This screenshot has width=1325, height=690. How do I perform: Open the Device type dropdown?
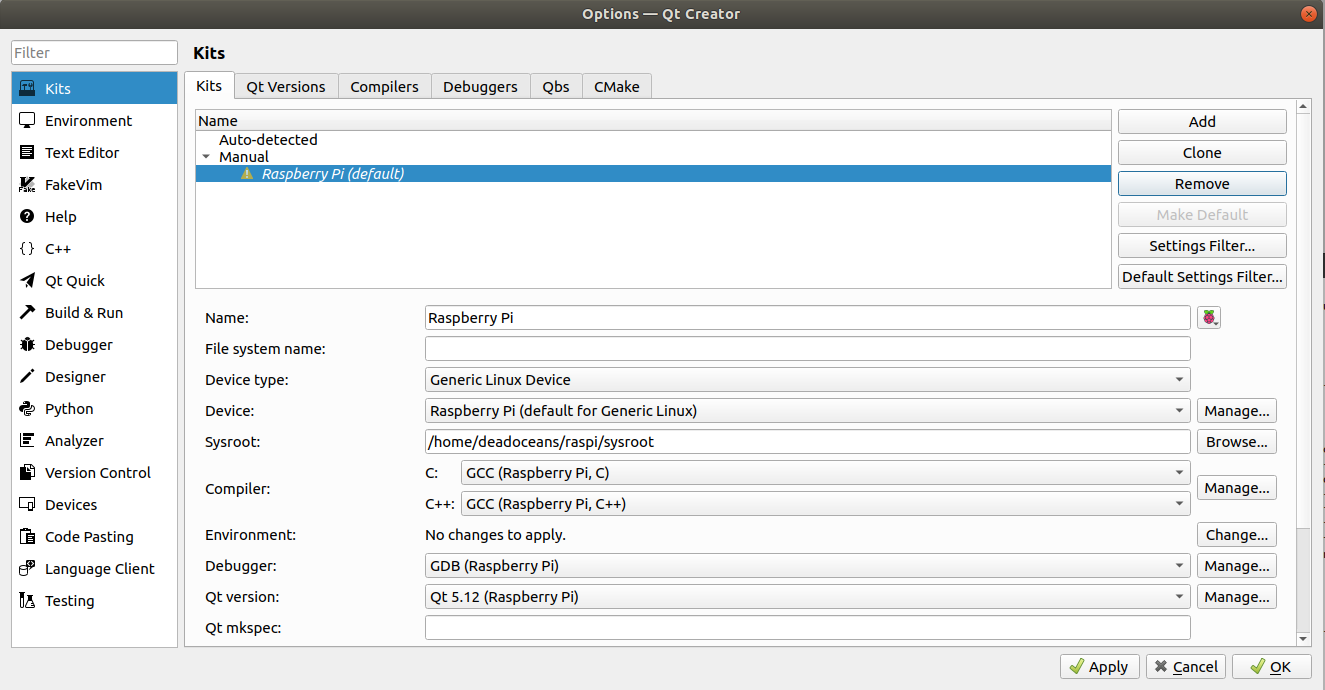[808, 380]
